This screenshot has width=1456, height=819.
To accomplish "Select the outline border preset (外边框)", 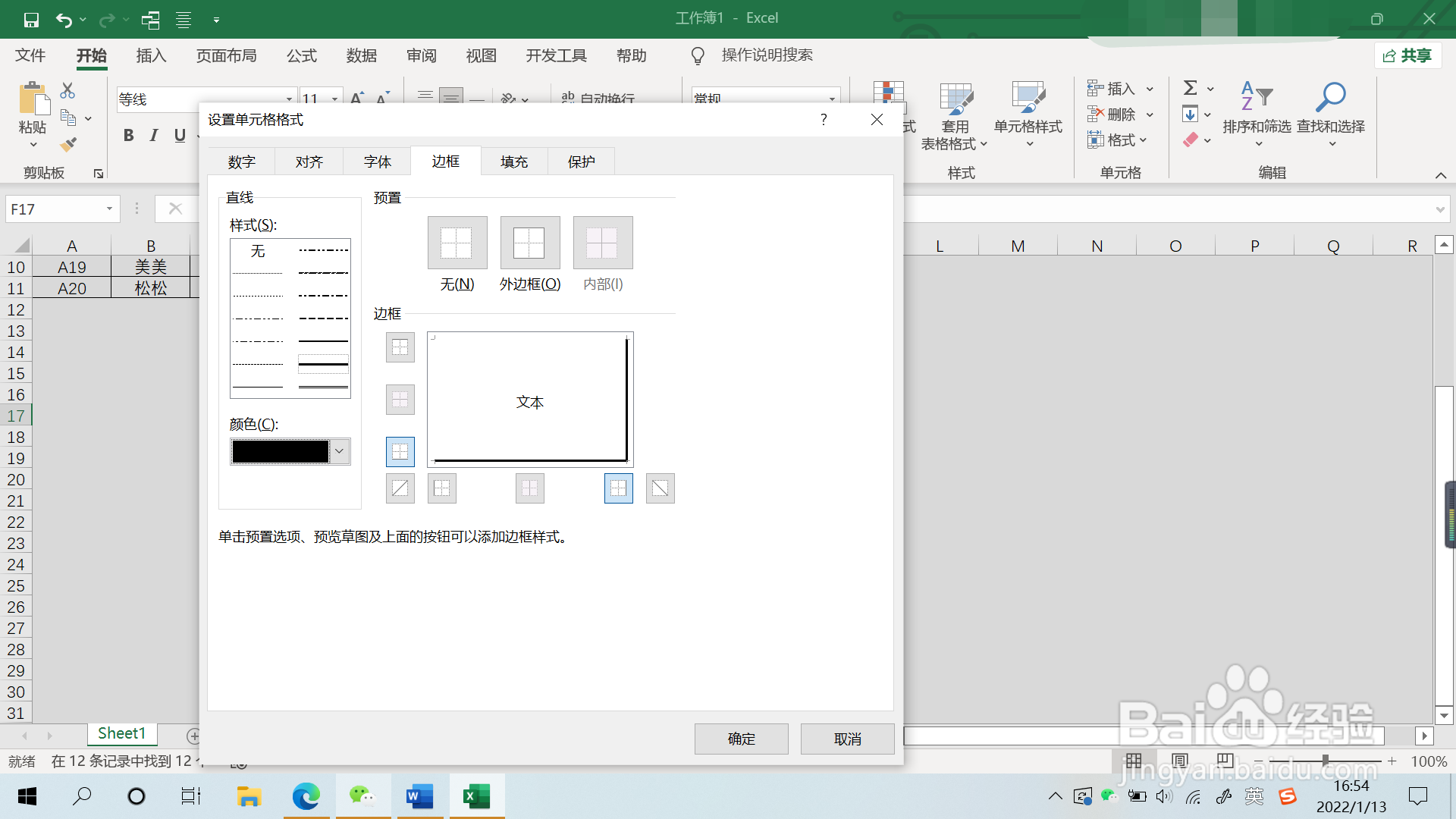I will (530, 243).
